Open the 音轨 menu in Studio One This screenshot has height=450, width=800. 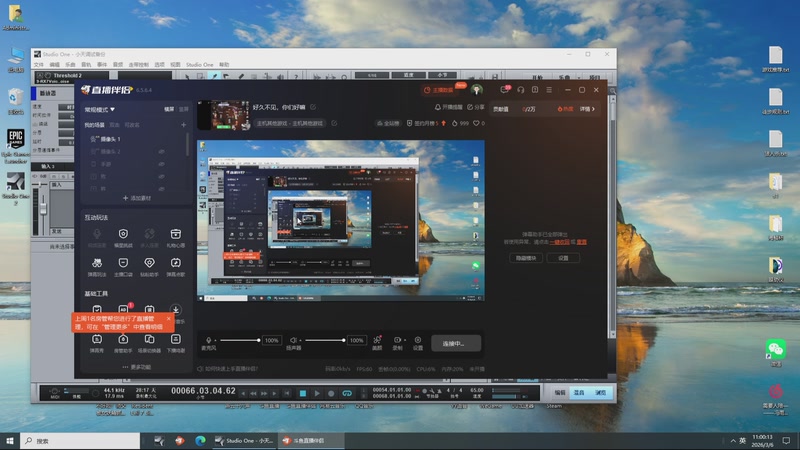pyautogui.click(x=86, y=65)
